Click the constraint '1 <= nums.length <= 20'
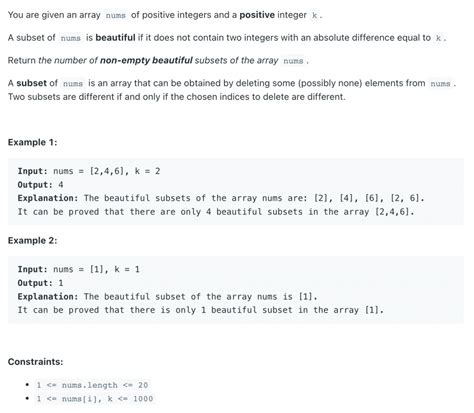 [x=92, y=385]
